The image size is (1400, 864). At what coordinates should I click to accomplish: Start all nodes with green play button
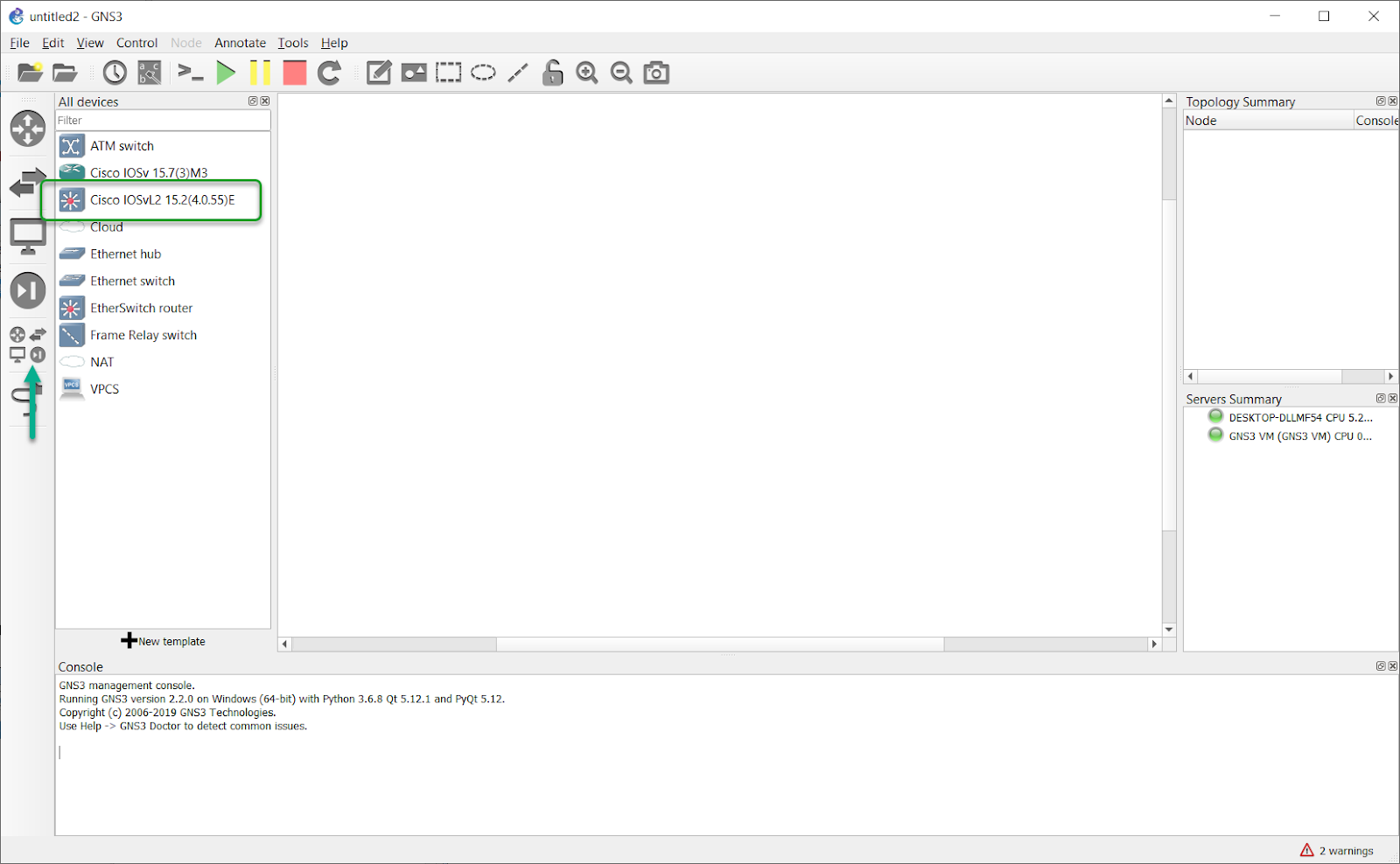[x=226, y=73]
